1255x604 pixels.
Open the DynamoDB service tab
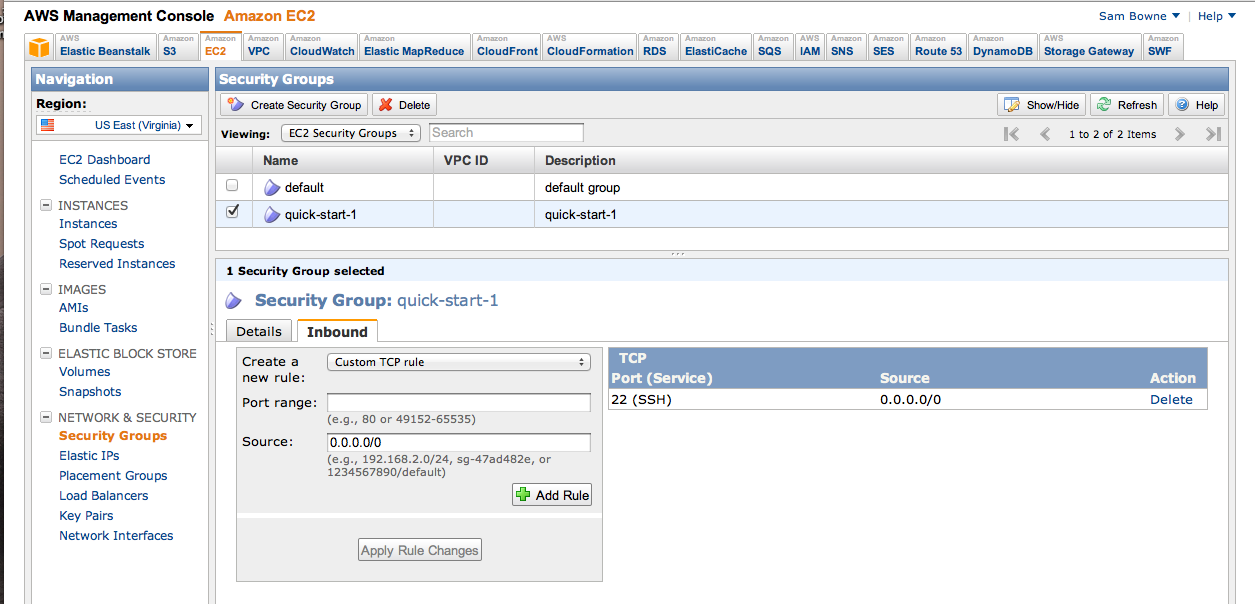(1003, 47)
